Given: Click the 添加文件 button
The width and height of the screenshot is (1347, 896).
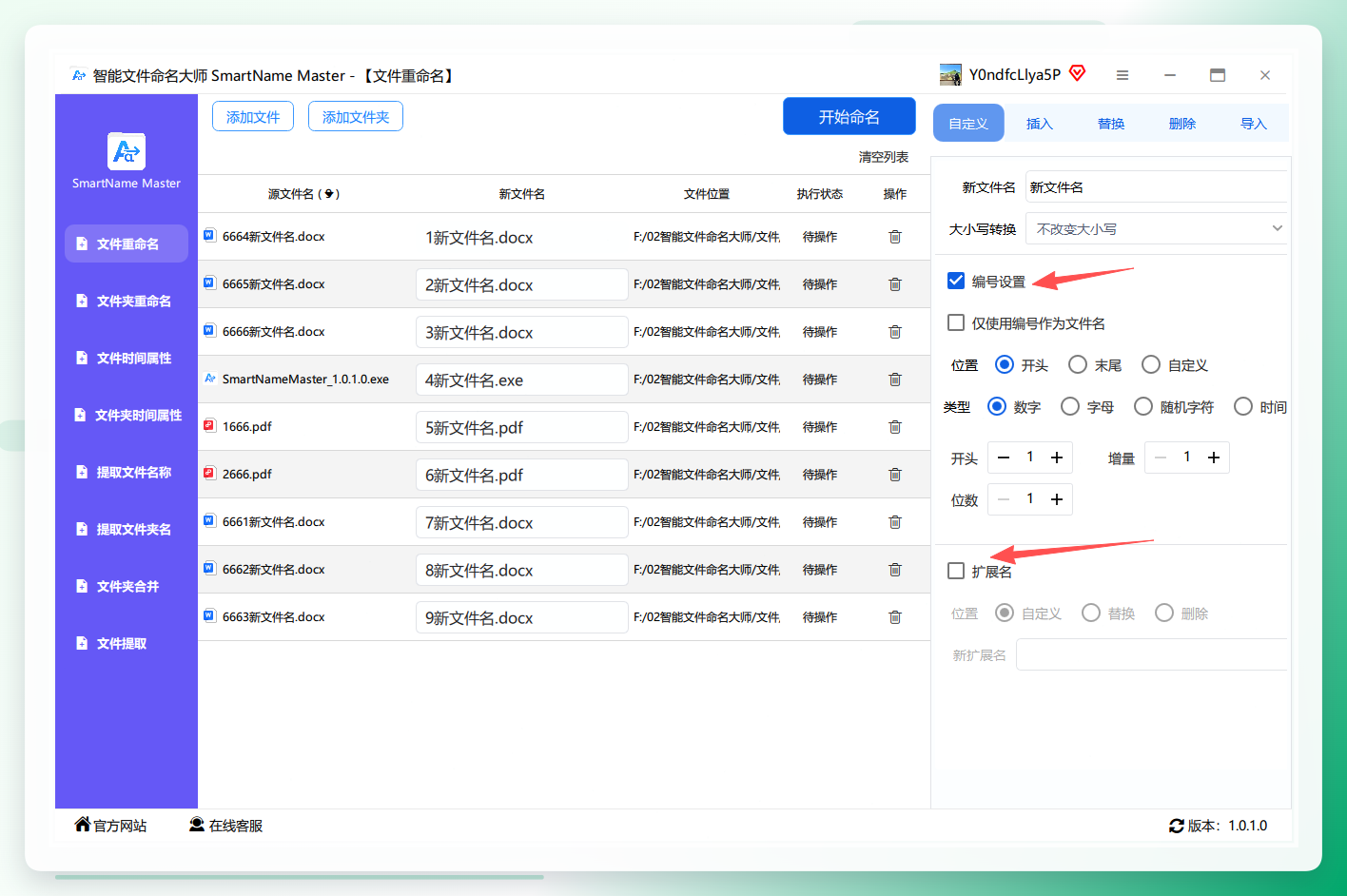Looking at the screenshot, I should (x=253, y=116).
